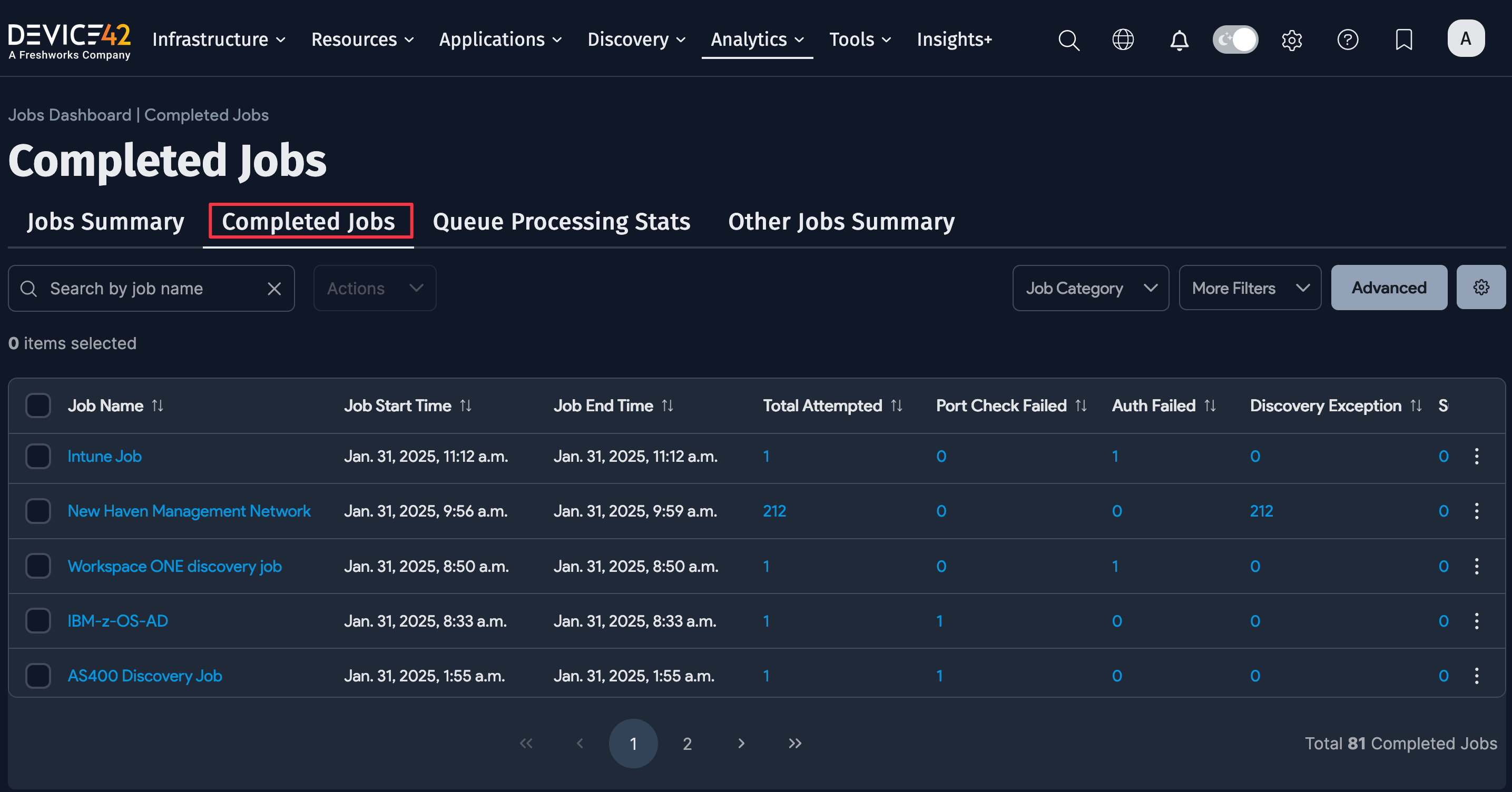This screenshot has width=1512, height=792.
Task: Click the bookmarks icon
Action: [1403, 40]
